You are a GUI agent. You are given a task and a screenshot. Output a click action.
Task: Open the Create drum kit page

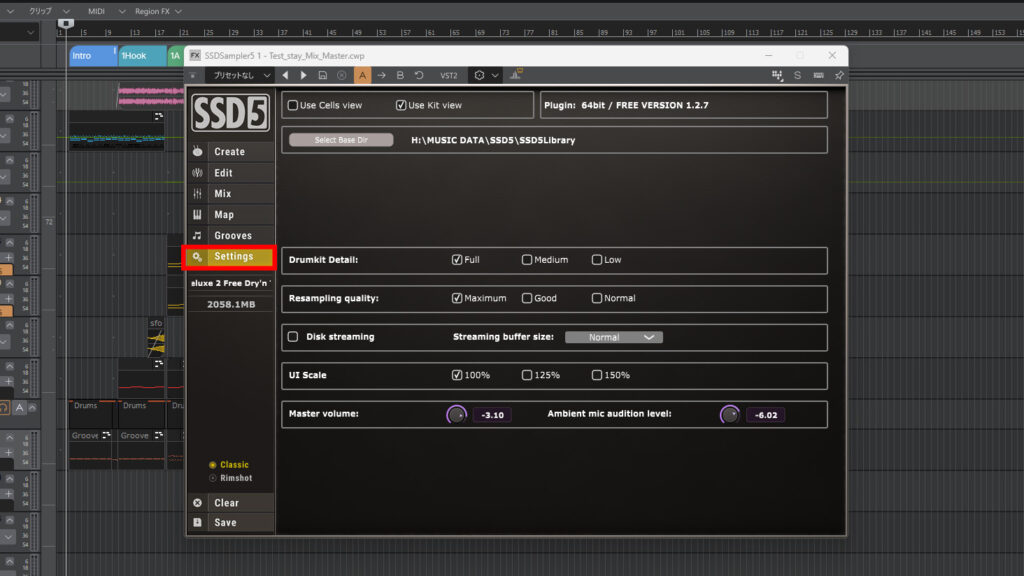pyautogui.click(x=229, y=152)
